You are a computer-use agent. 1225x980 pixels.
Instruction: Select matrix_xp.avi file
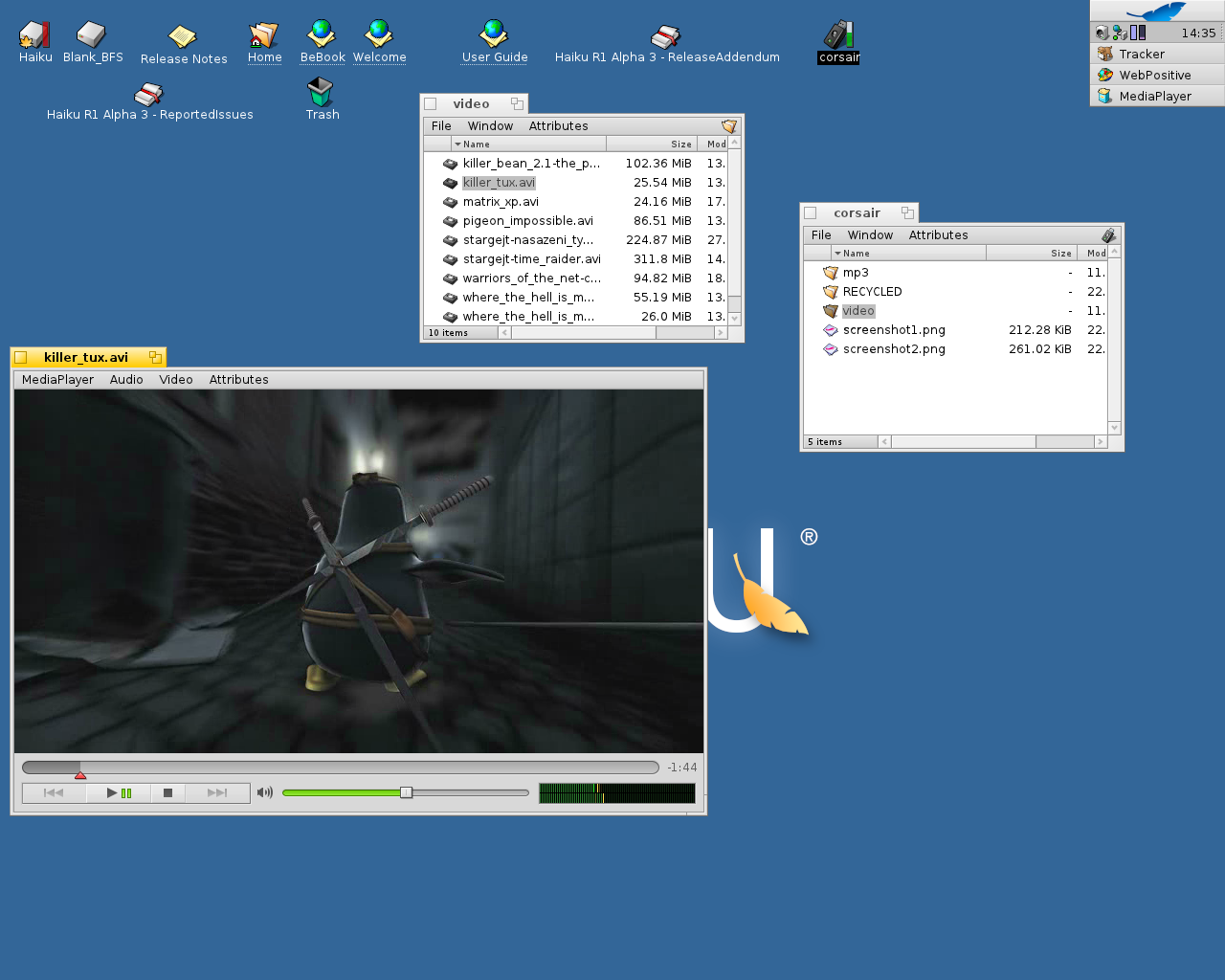[x=501, y=202]
